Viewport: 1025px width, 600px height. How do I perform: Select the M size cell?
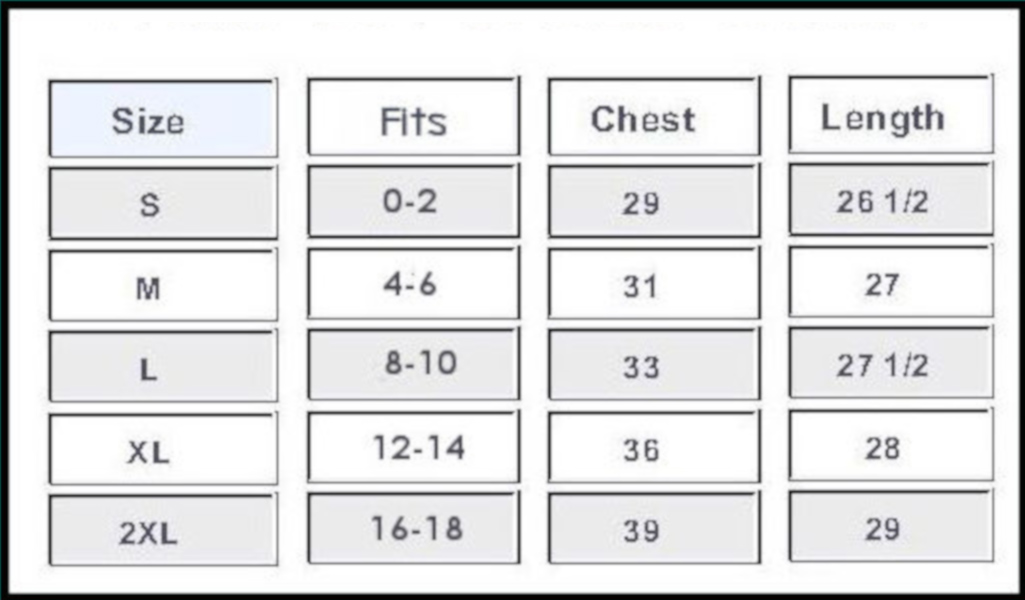pos(163,286)
